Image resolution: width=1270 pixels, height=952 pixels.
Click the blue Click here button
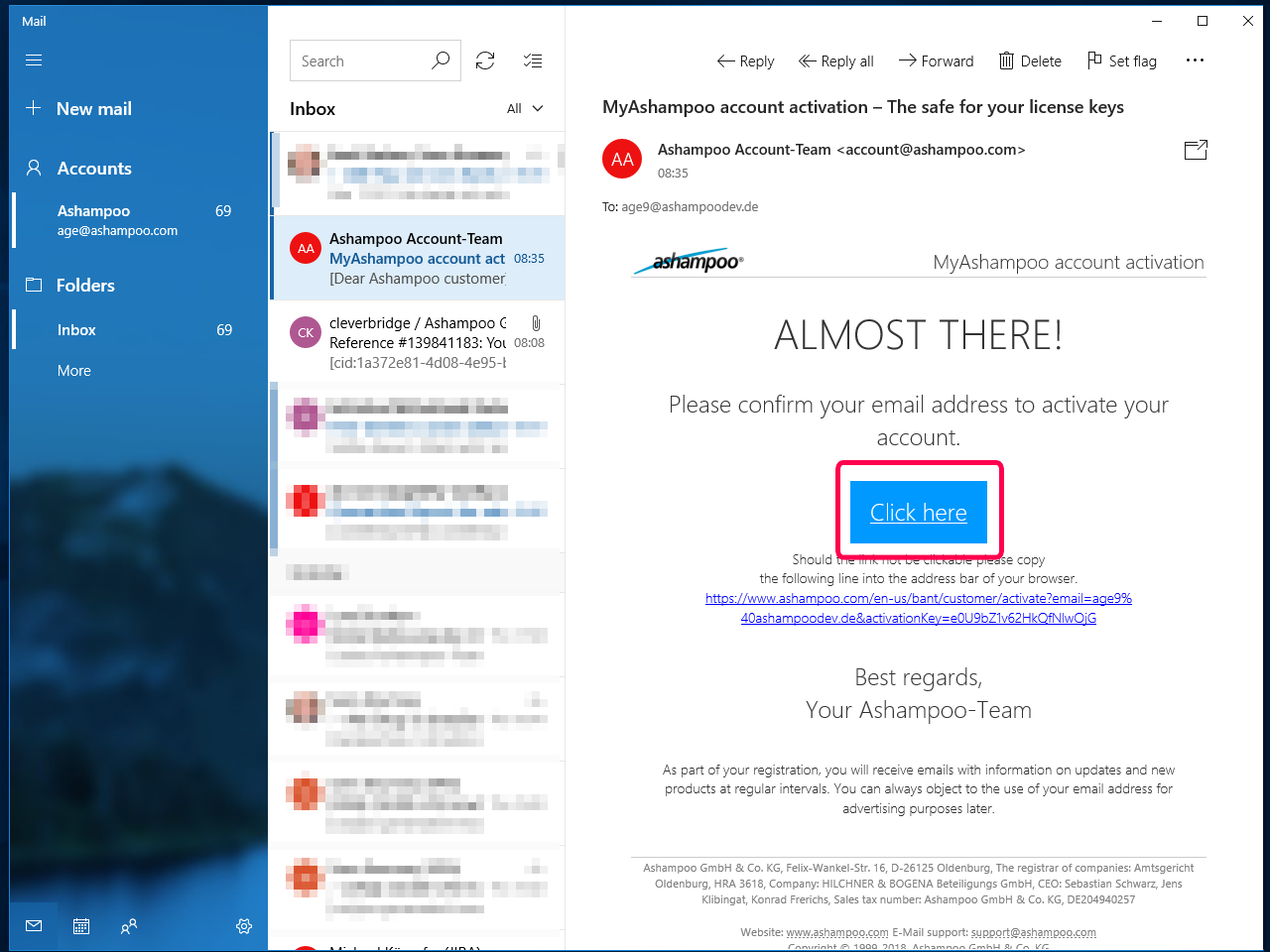[919, 512]
